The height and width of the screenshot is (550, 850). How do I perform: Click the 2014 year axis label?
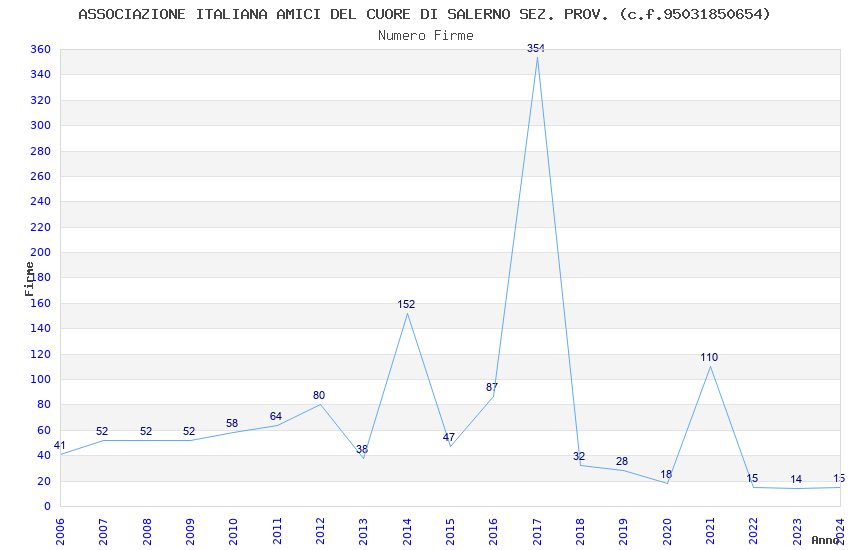(x=407, y=532)
